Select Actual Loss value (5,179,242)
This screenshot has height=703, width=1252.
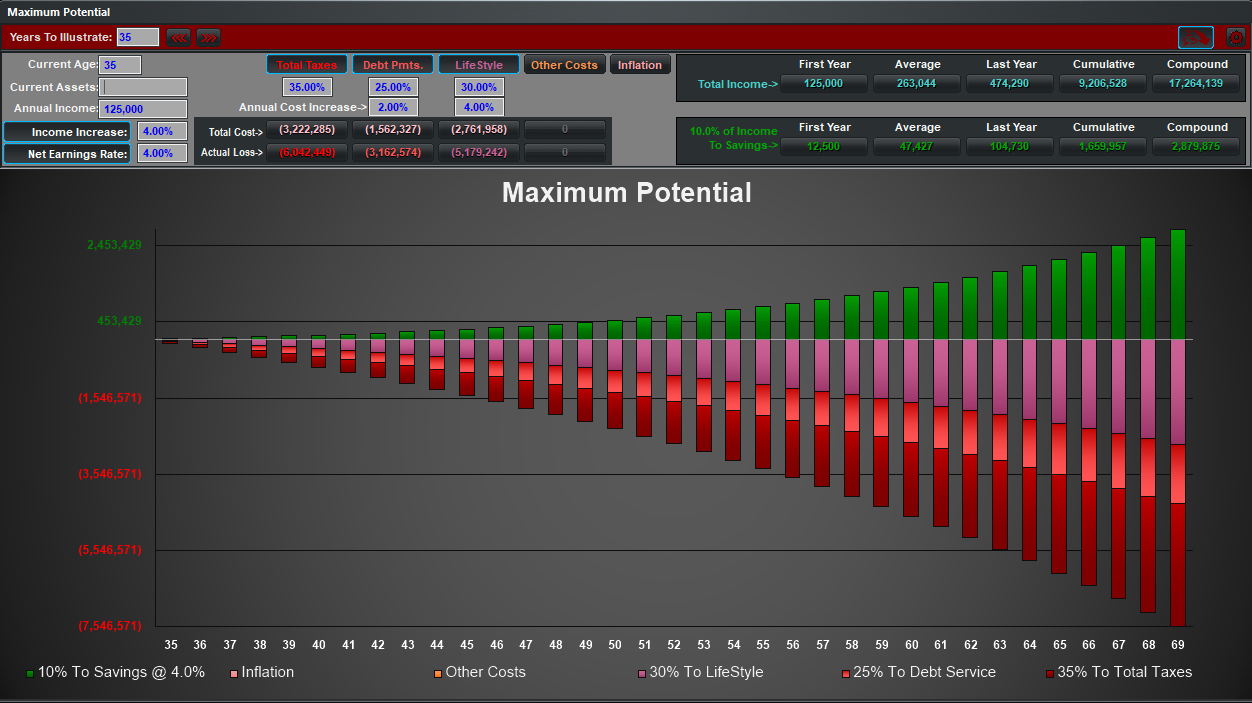click(x=479, y=152)
